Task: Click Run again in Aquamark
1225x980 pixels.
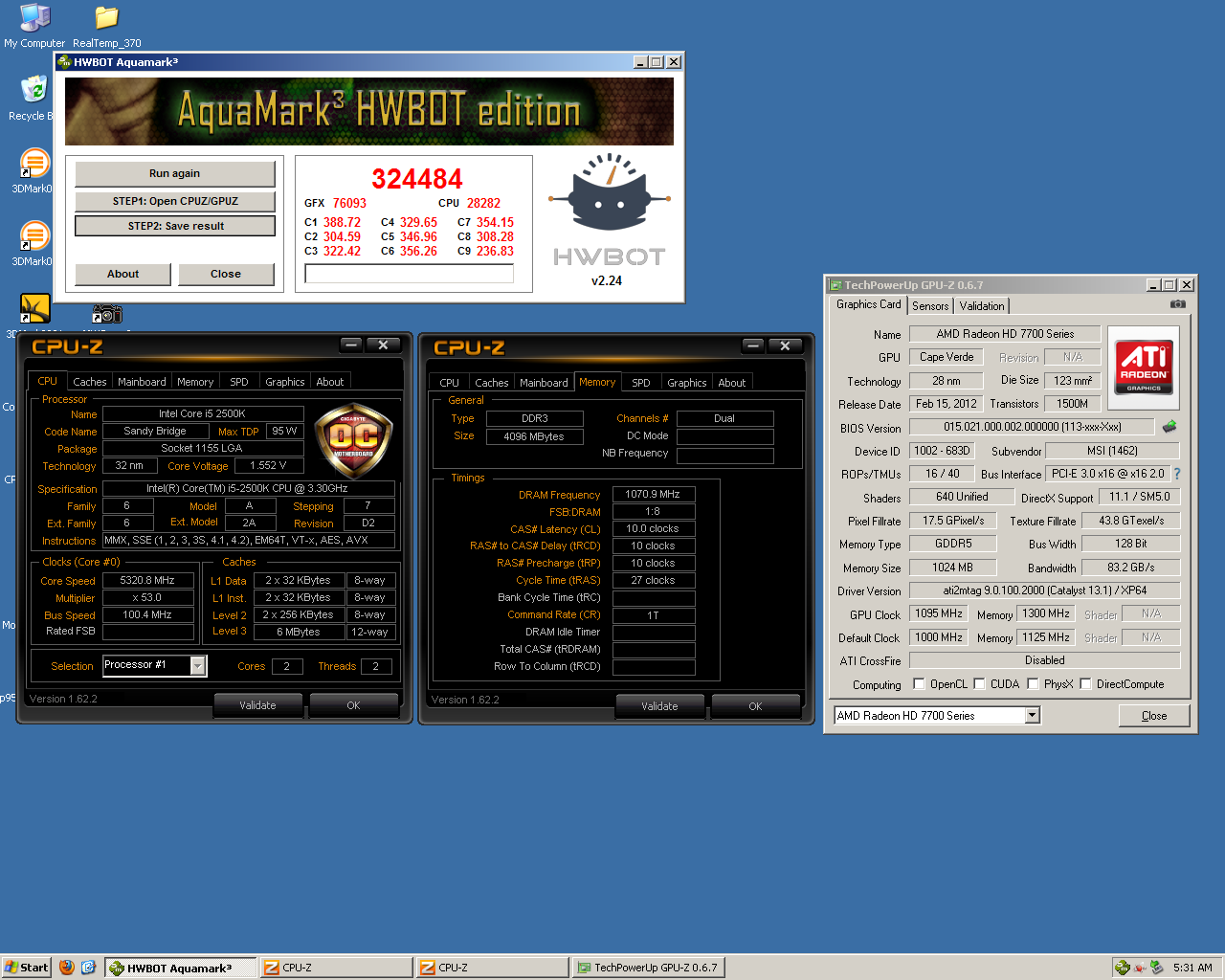Action: (x=174, y=173)
